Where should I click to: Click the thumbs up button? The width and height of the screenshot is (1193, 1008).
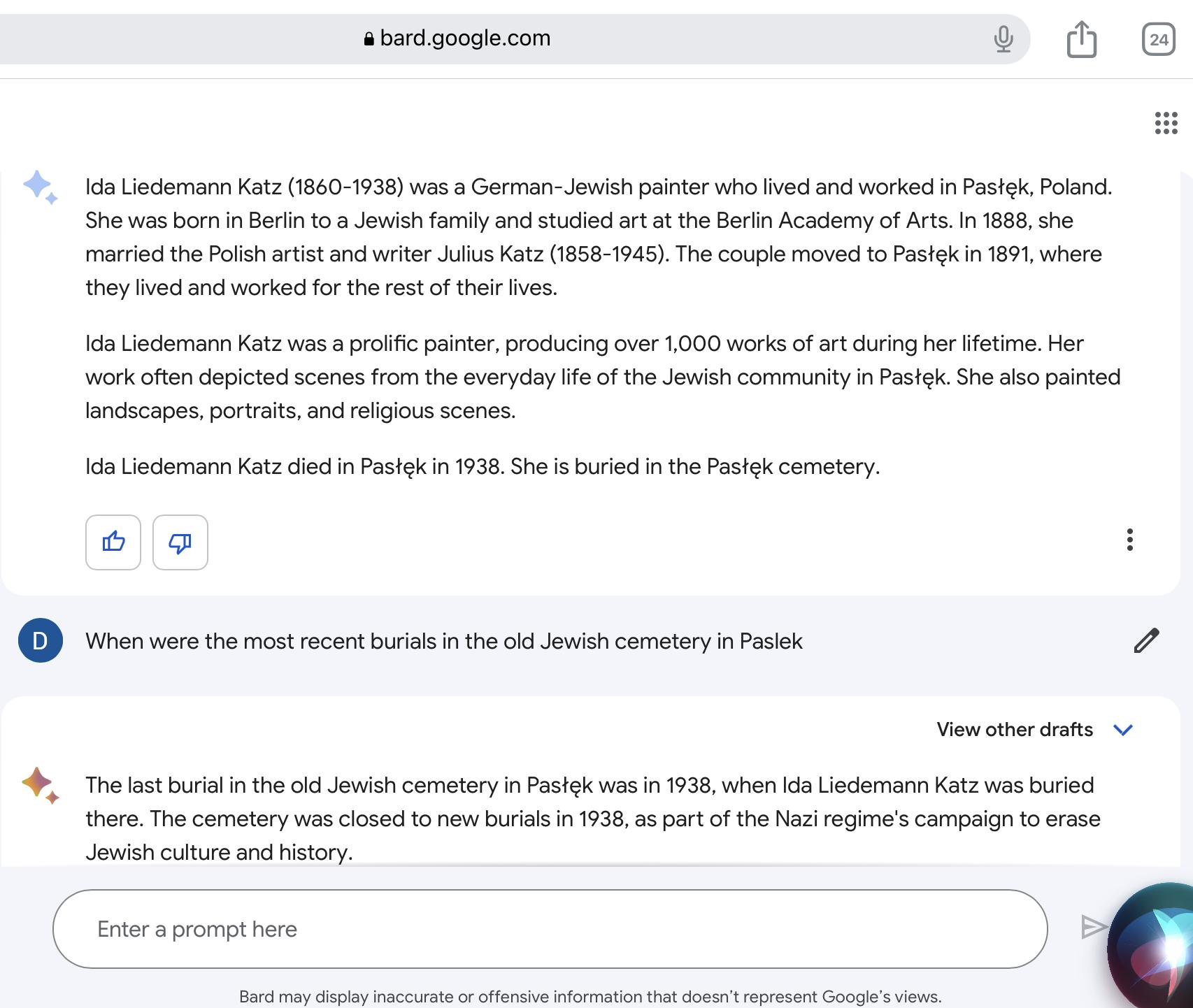pos(113,542)
